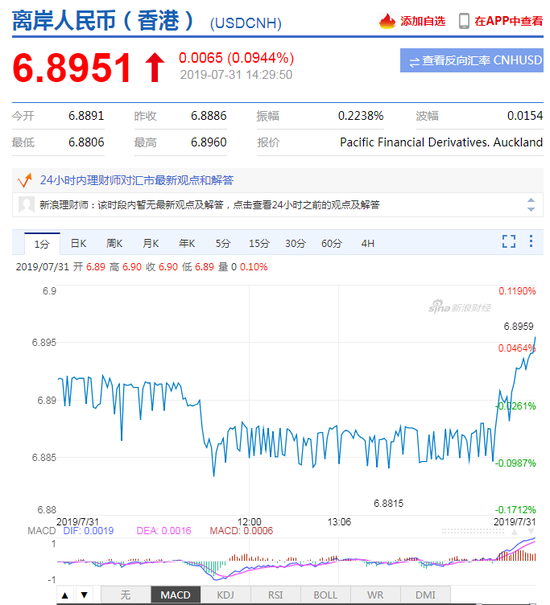Switch to 4H chart tab

(367, 243)
